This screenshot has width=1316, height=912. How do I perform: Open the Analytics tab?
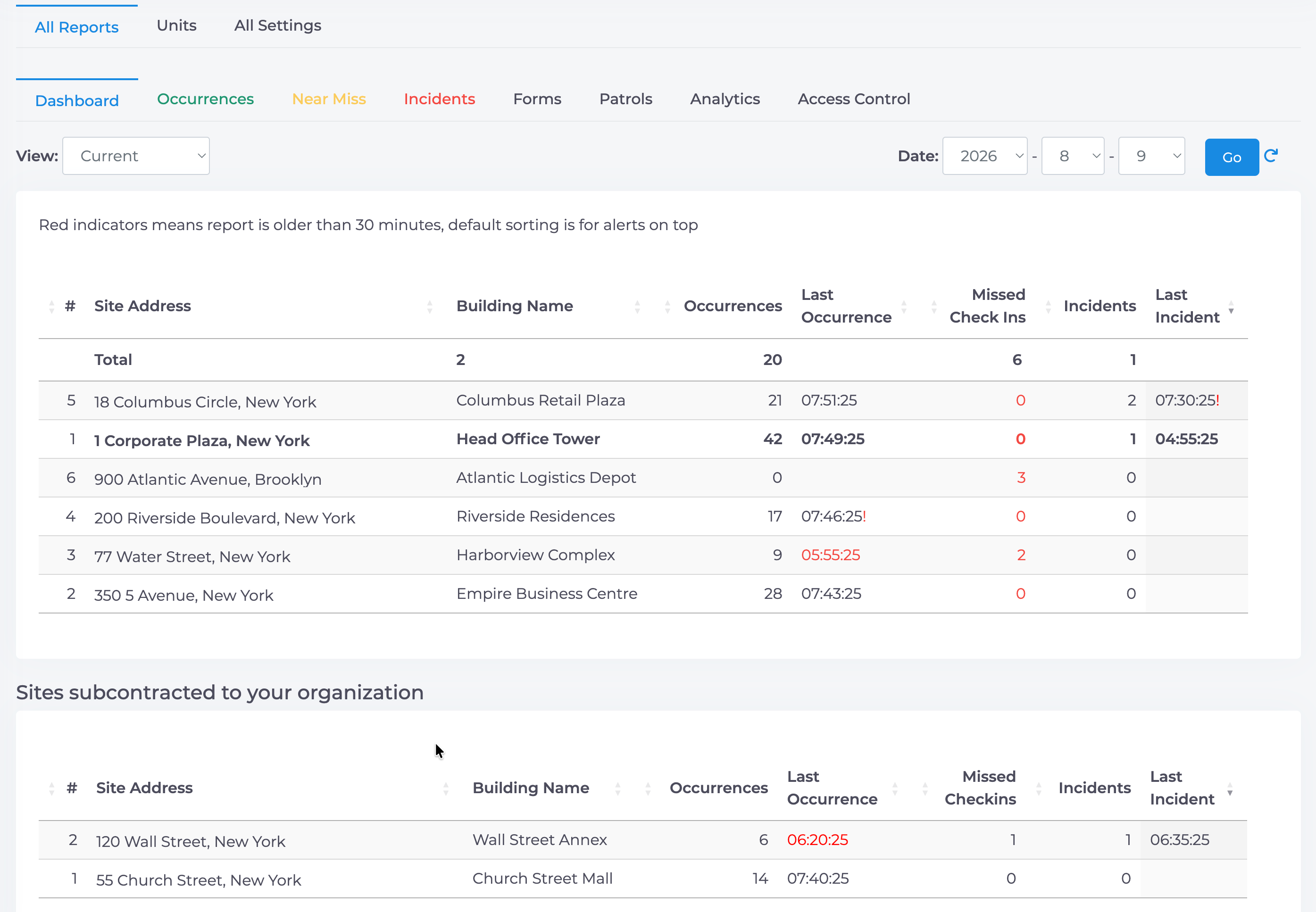pyautogui.click(x=725, y=99)
